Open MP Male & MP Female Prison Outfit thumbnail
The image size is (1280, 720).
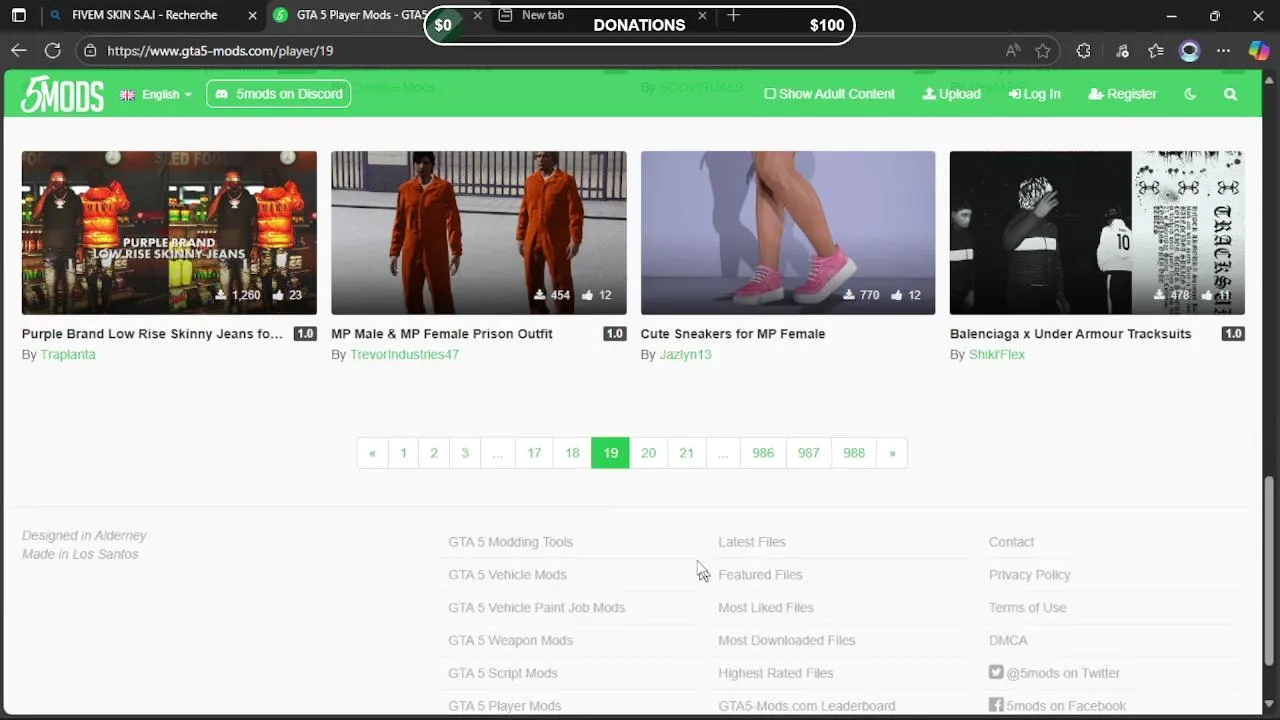(x=479, y=233)
